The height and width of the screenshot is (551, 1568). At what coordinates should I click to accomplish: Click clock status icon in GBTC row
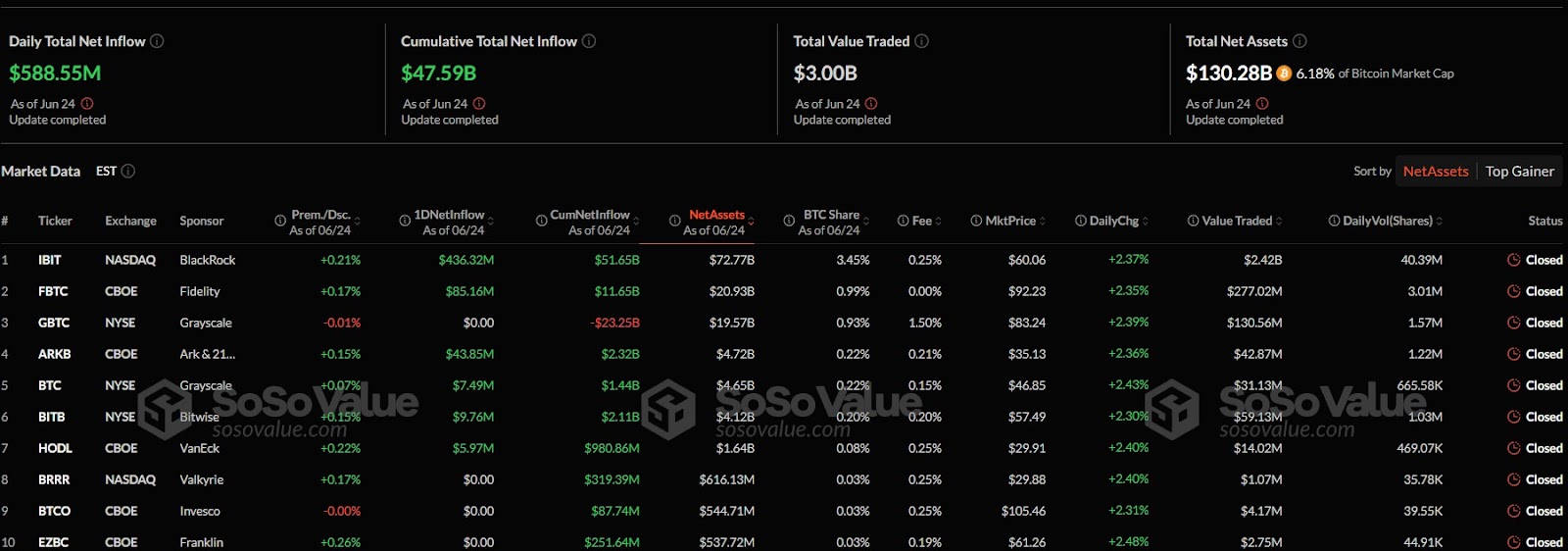coord(1514,323)
